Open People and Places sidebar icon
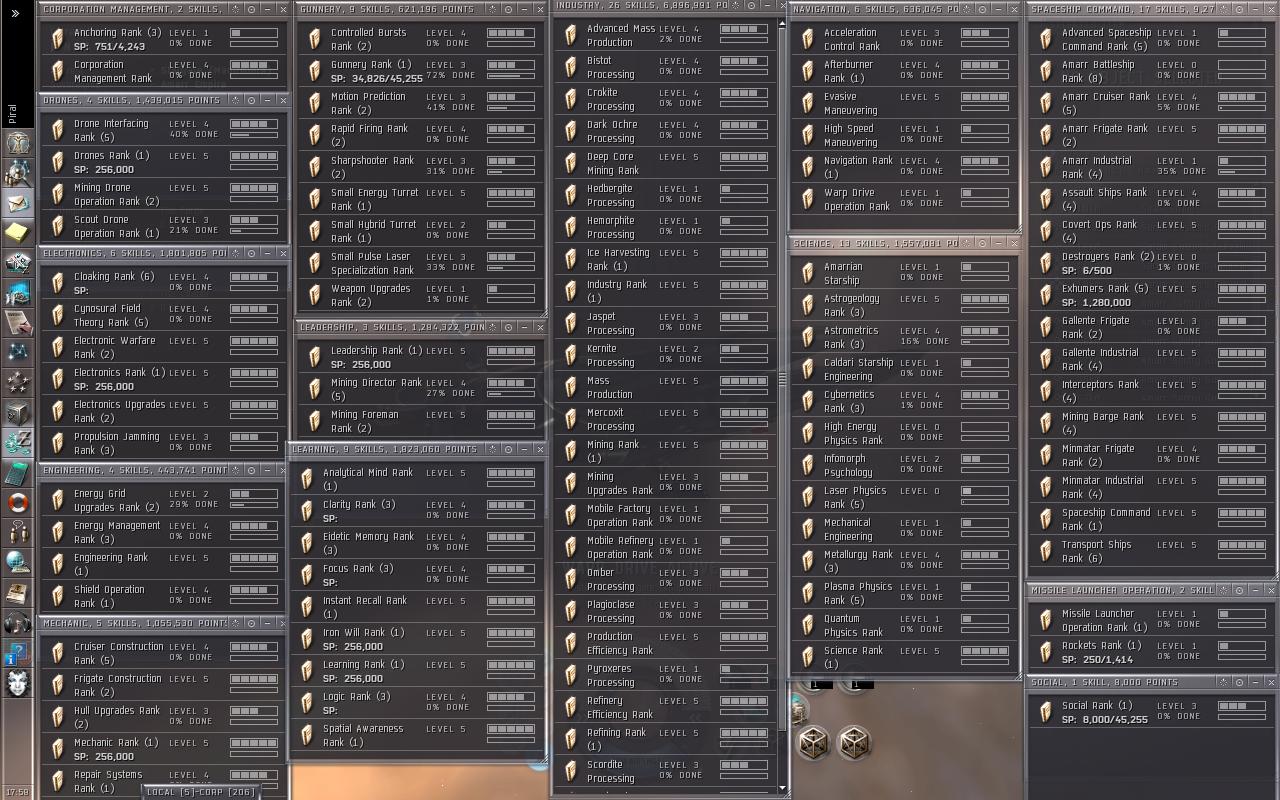The width and height of the screenshot is (1280, 800). click(18, 173)
